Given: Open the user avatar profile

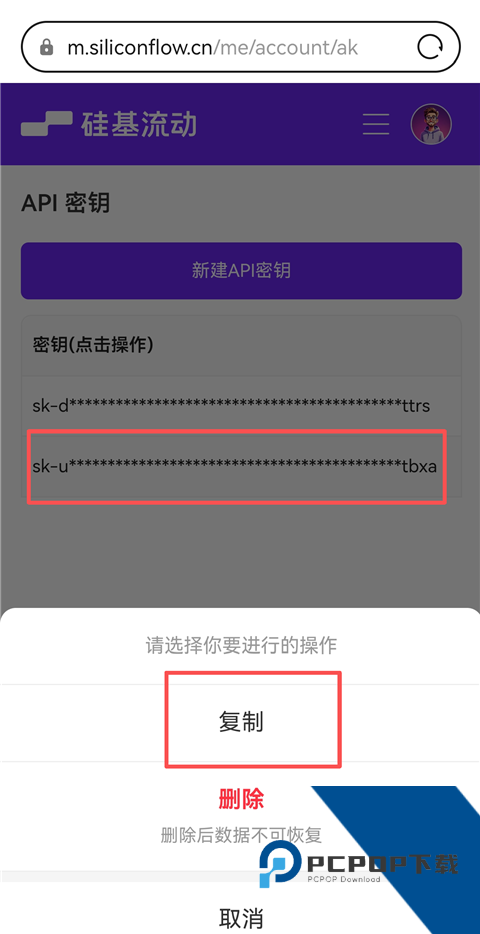Looking at the screenshot, I should tap(431, 124).
